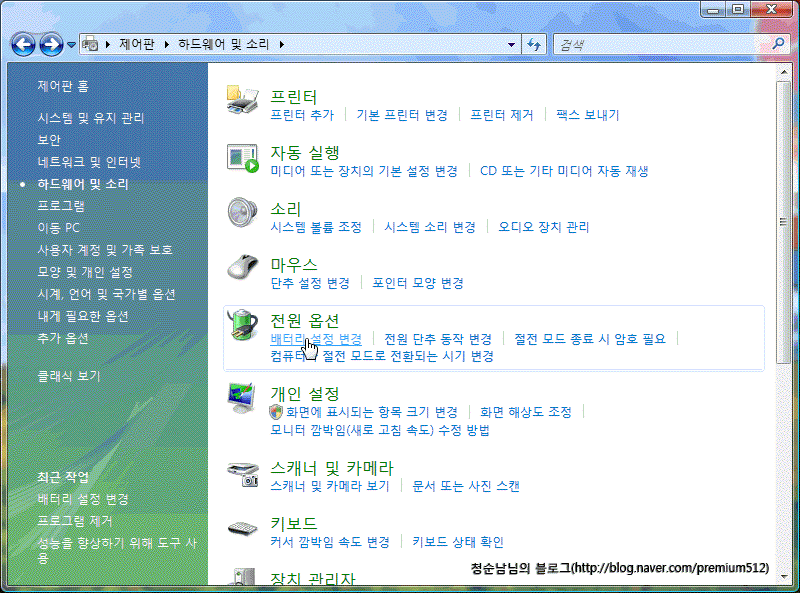Click the forward navigation arrow button
The width and height of the screenshot is (800, 593).
coord(51,44)
